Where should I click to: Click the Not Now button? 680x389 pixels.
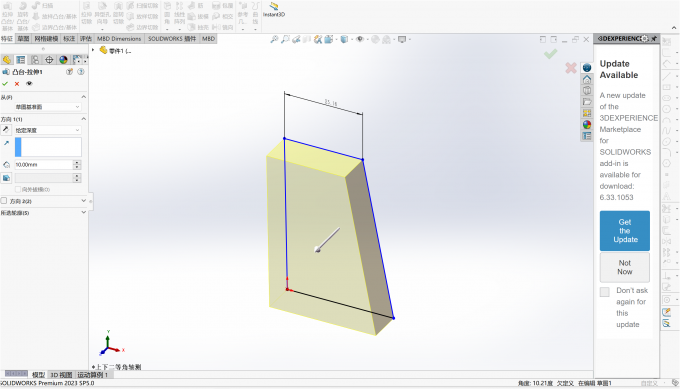tap(624, 267)
